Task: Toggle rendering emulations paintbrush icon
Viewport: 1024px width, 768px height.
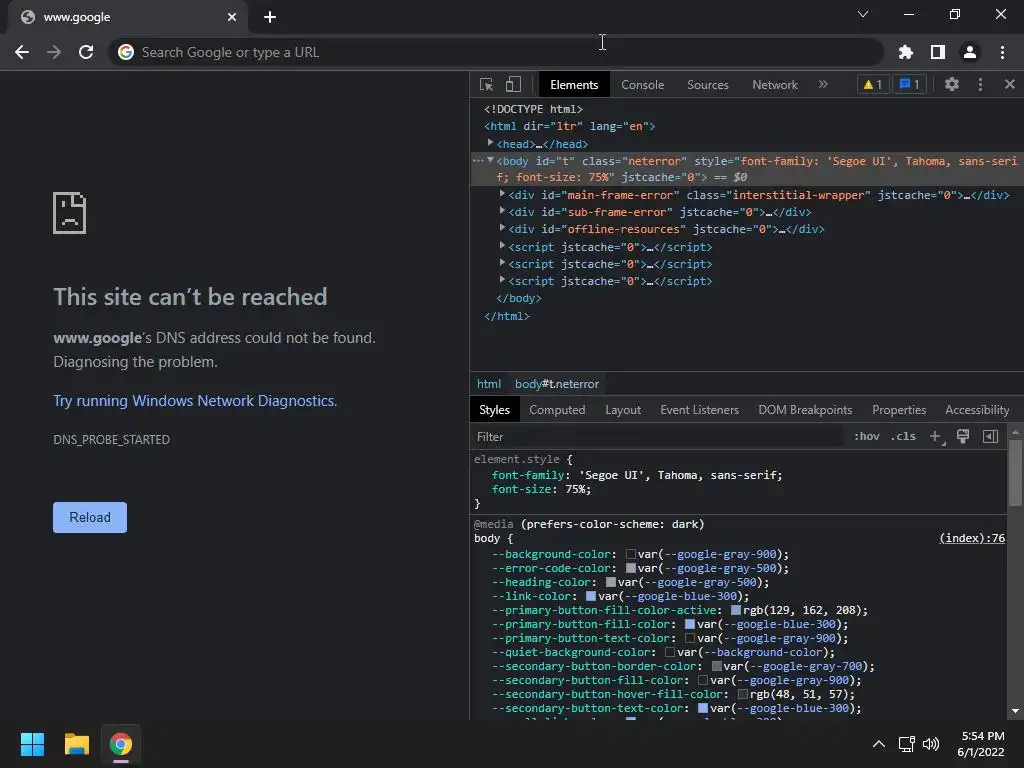Action: tap(963, 436)
